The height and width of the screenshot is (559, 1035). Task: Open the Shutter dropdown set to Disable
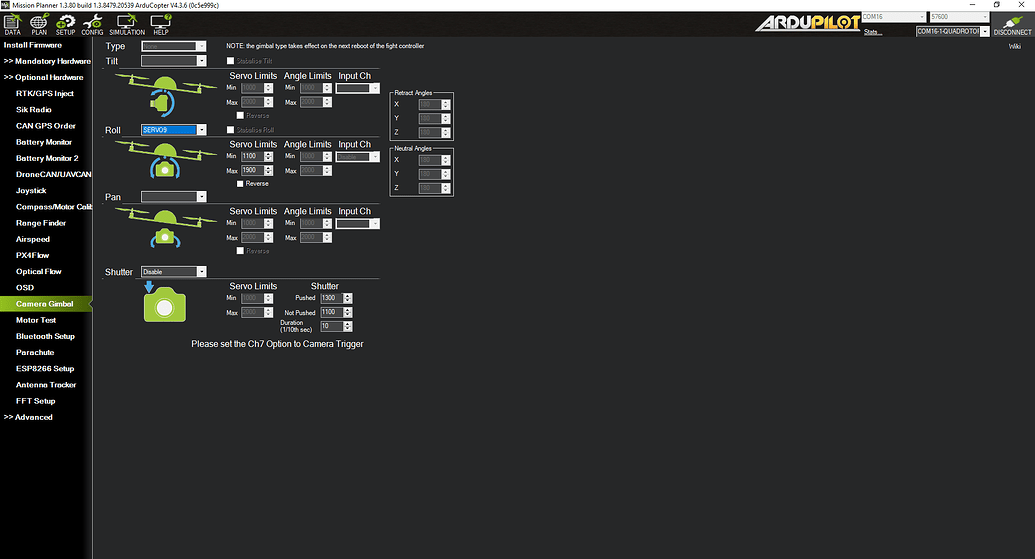tap(174, 271)
